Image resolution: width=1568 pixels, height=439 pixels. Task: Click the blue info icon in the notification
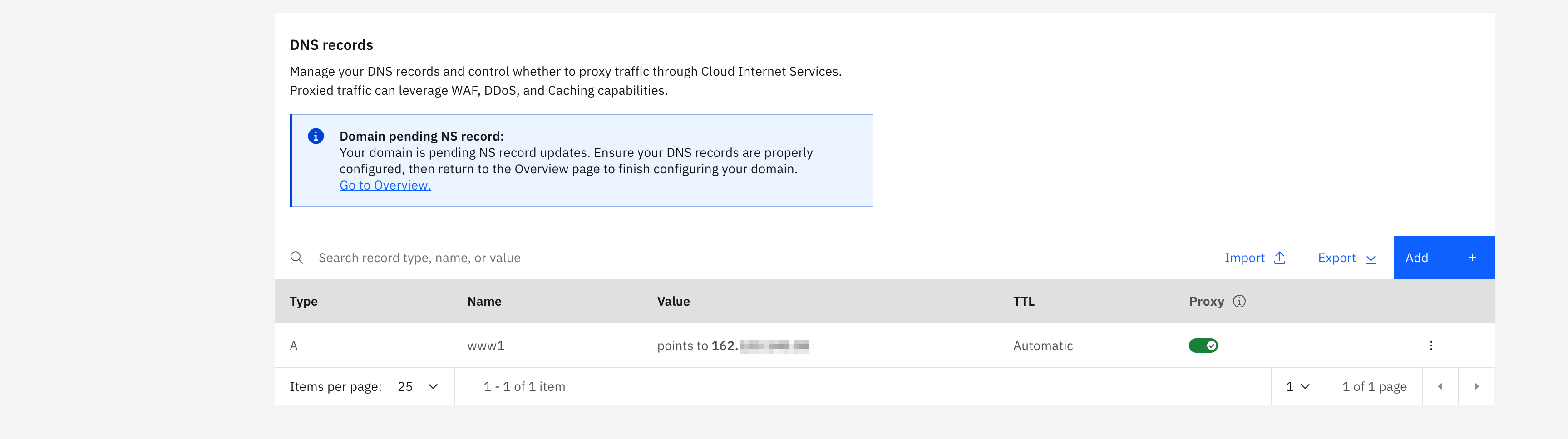316,137
